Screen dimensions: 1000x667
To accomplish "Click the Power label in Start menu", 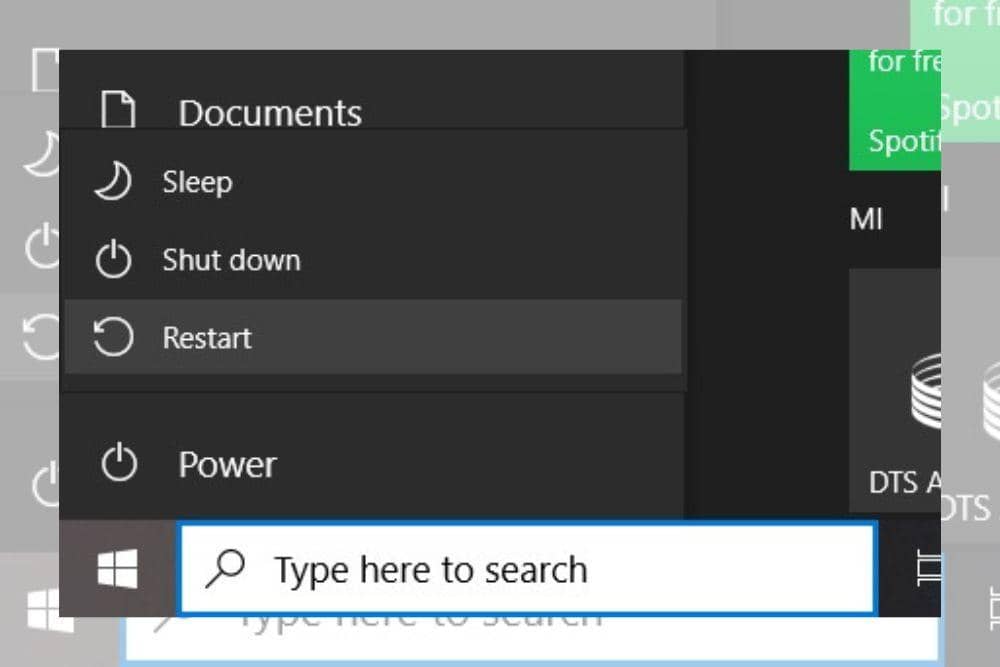I will tap(227, 464).
